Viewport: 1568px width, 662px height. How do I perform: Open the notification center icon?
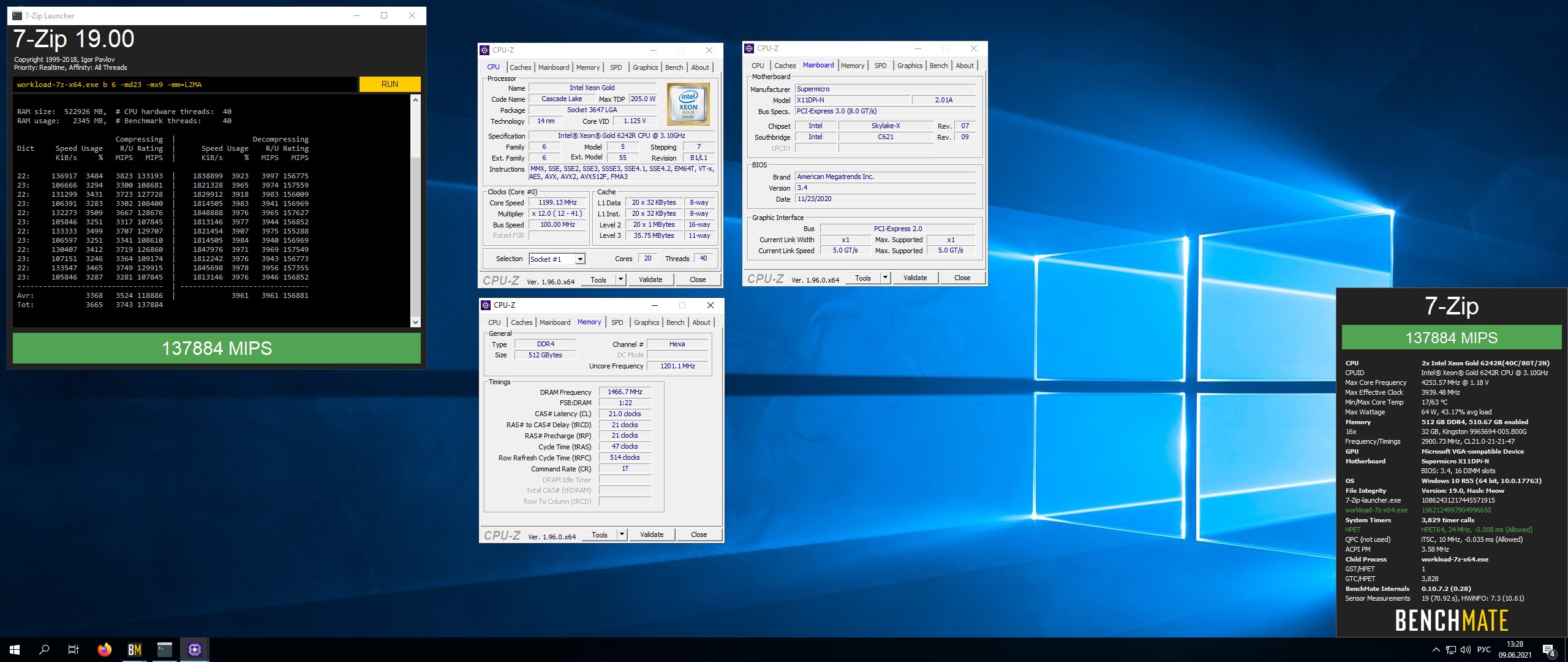(x=1549, y=650)
